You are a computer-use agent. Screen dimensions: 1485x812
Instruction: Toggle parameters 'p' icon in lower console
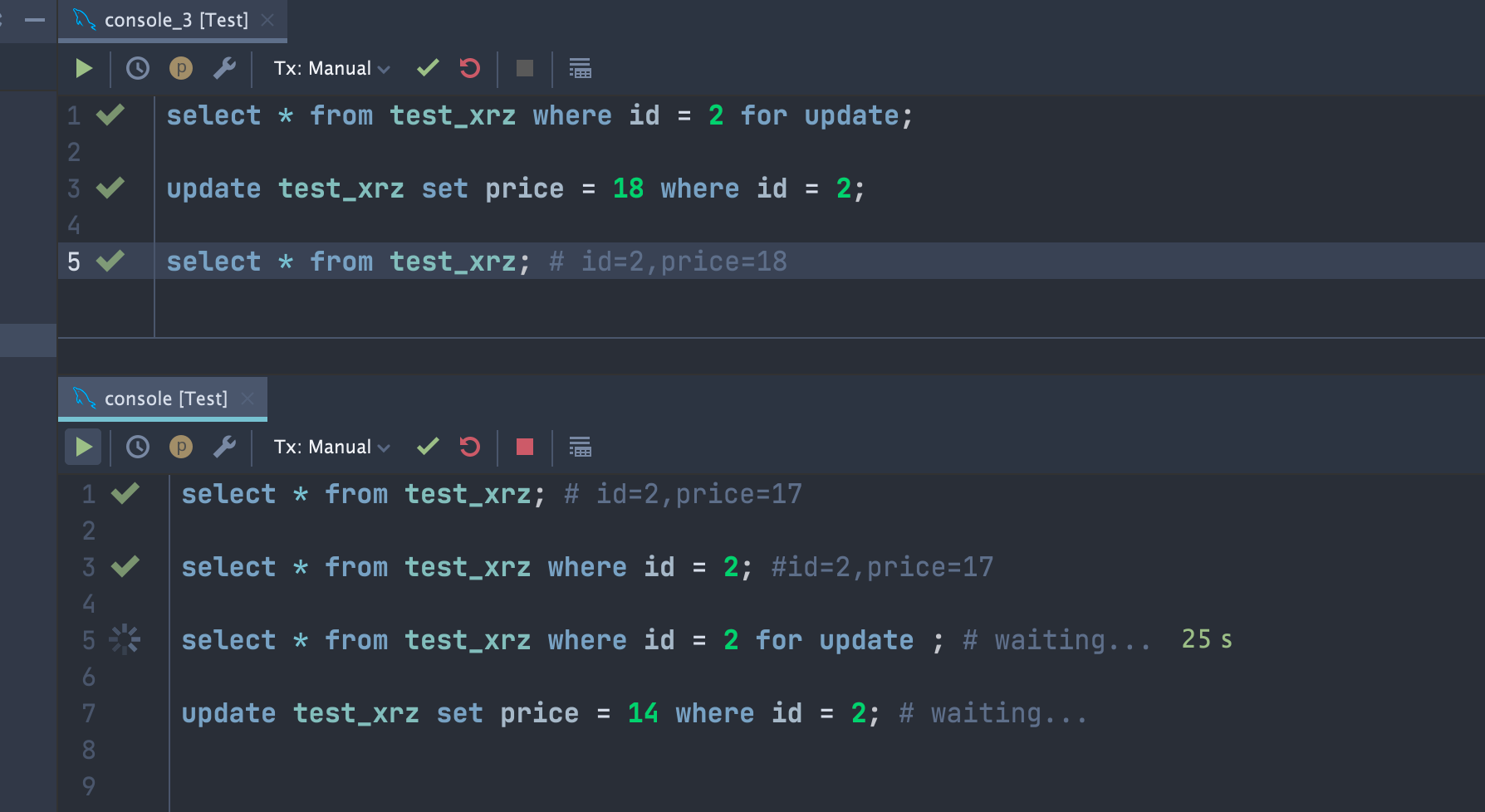181,447
